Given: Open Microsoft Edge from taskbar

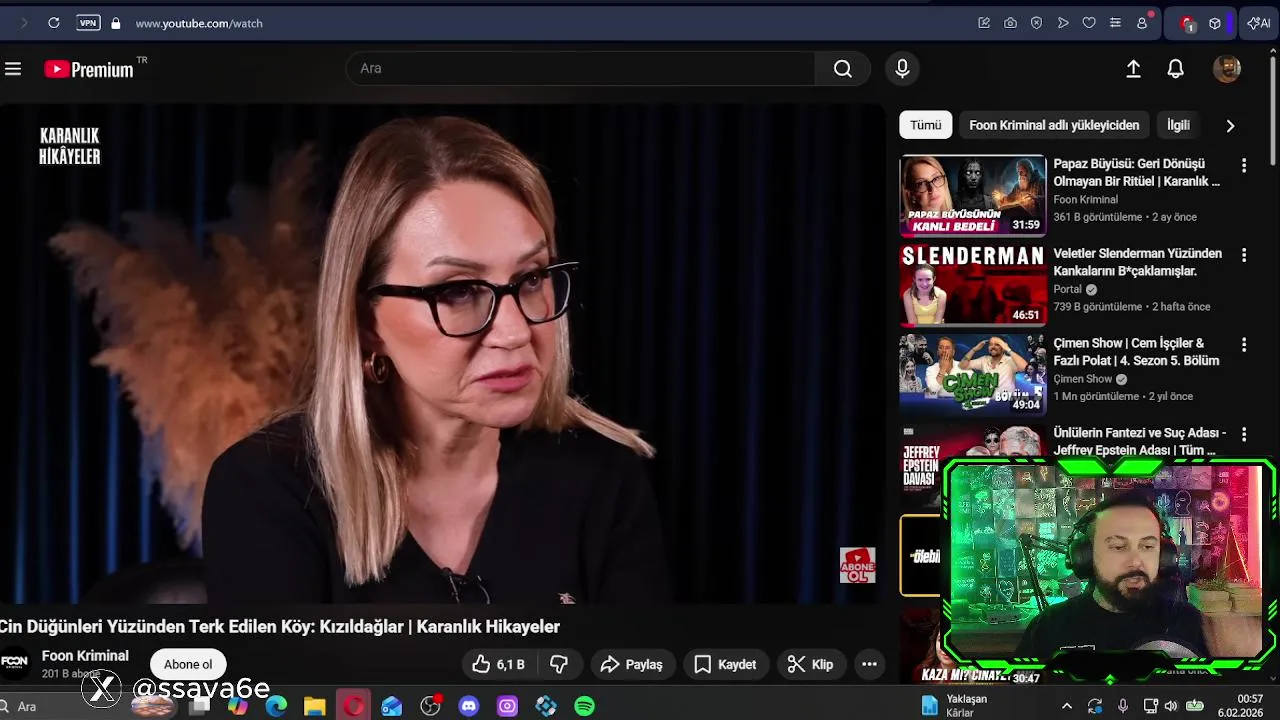Looking at the screenshot, I should tap(276, 707).
